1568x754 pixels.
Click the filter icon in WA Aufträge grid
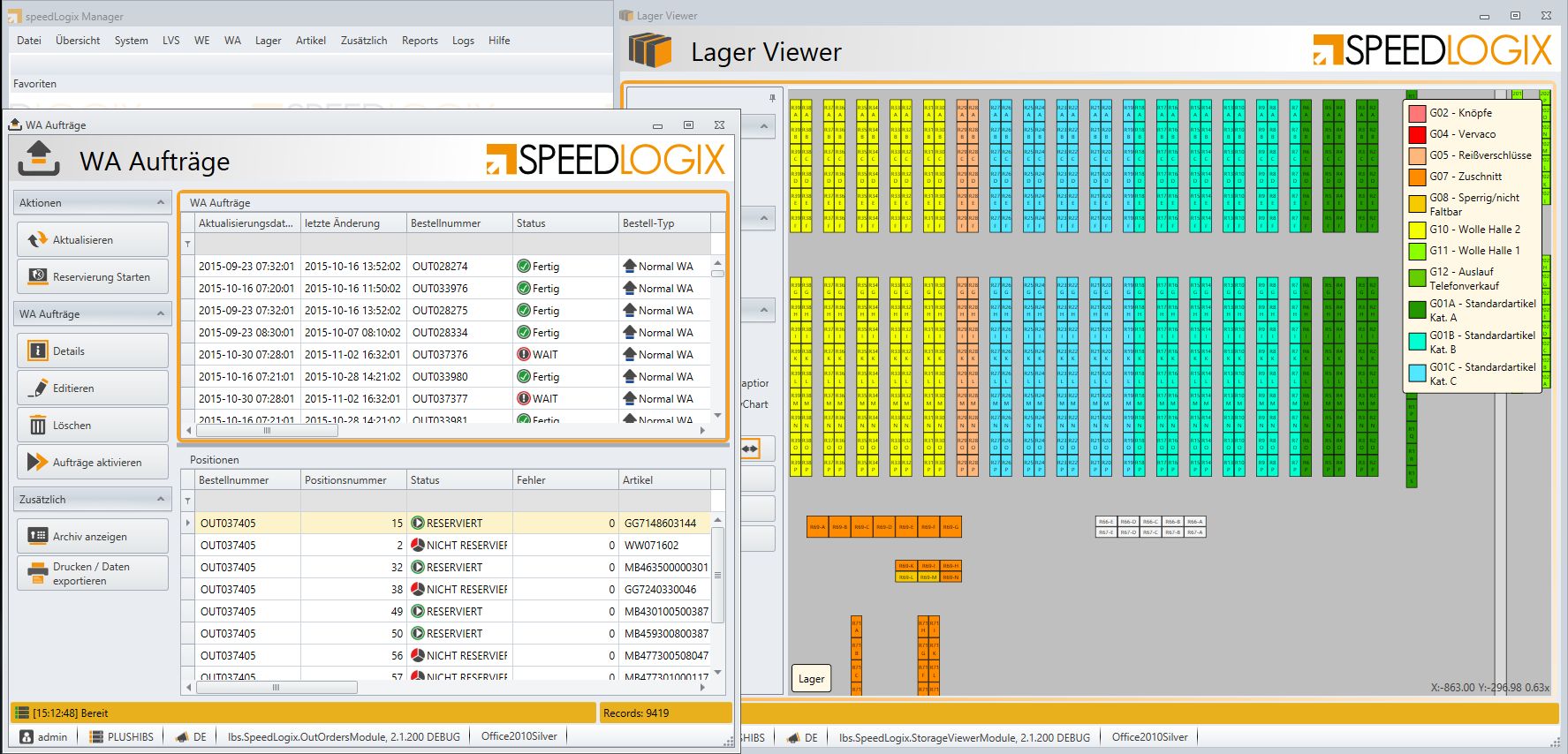point(187,244)
